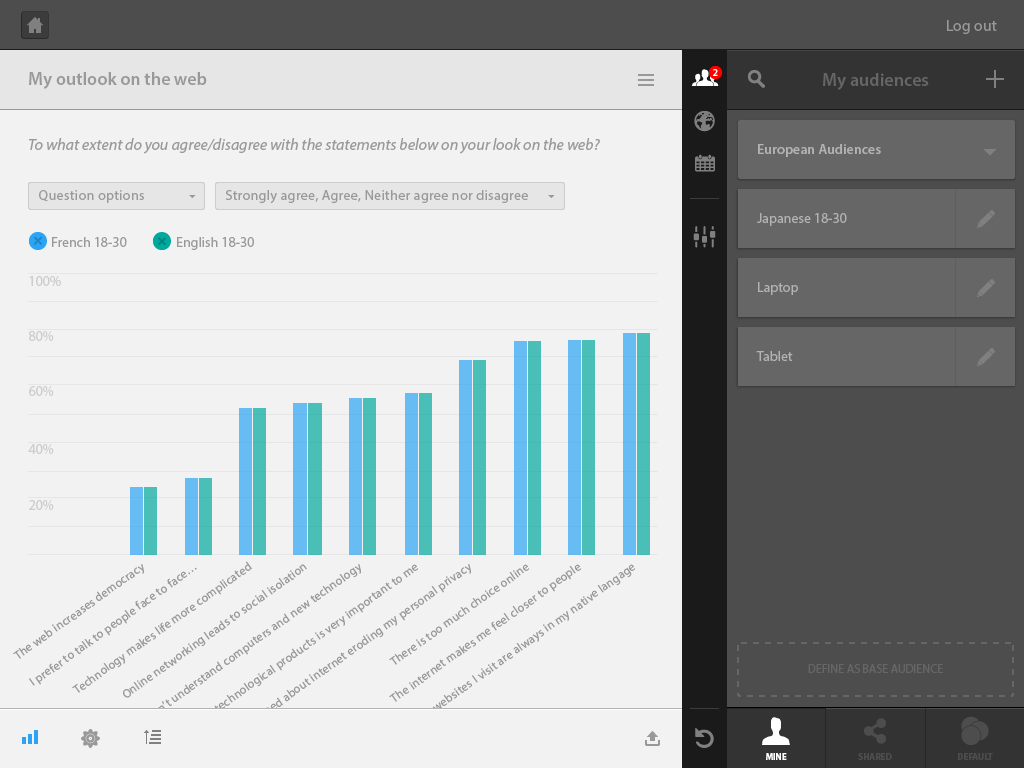The height and width of the screenshot is (768, 1024).
Task: Add a new audience with plus icon
Action: 994,79
